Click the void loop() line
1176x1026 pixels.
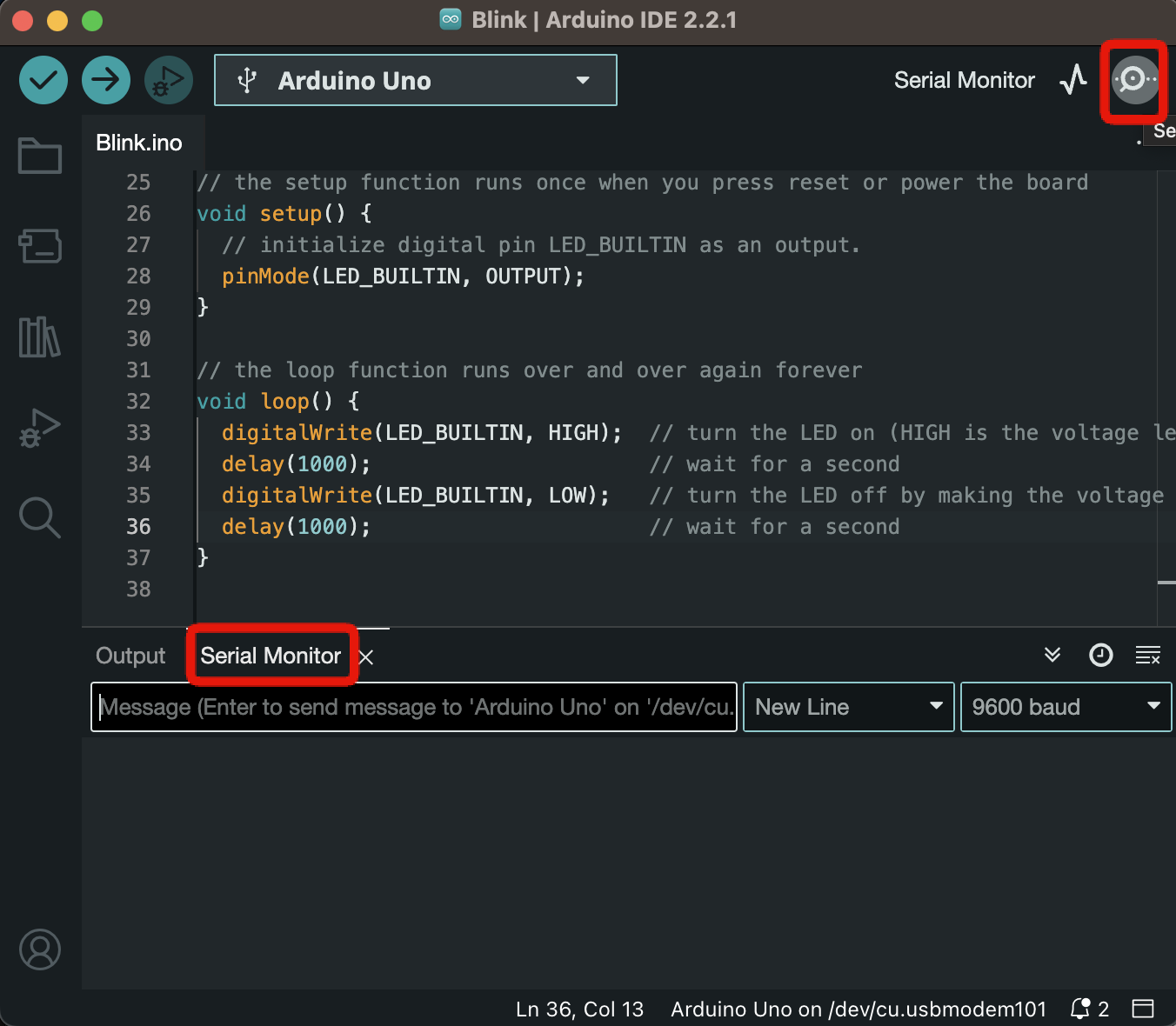pyautogui.click(x=278, y=402)
